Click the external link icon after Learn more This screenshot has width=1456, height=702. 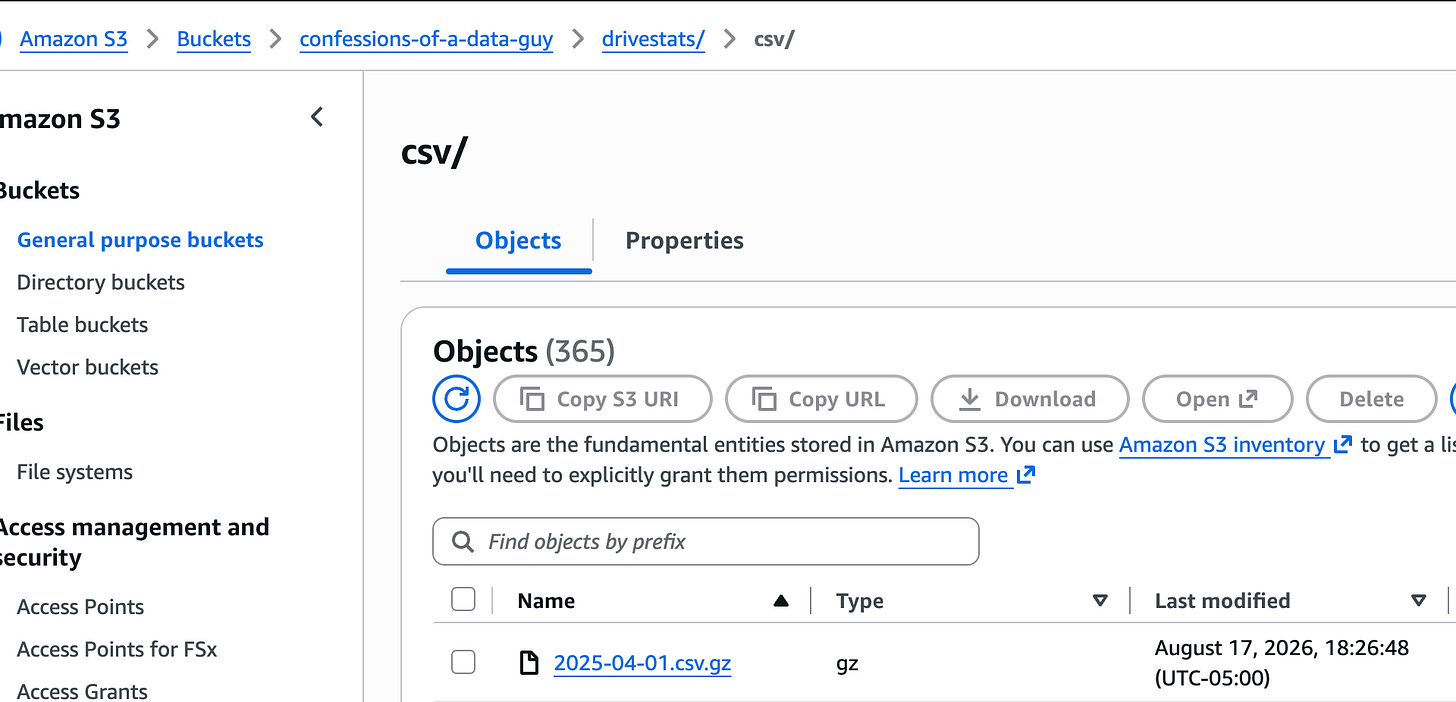pos(1025,475)
